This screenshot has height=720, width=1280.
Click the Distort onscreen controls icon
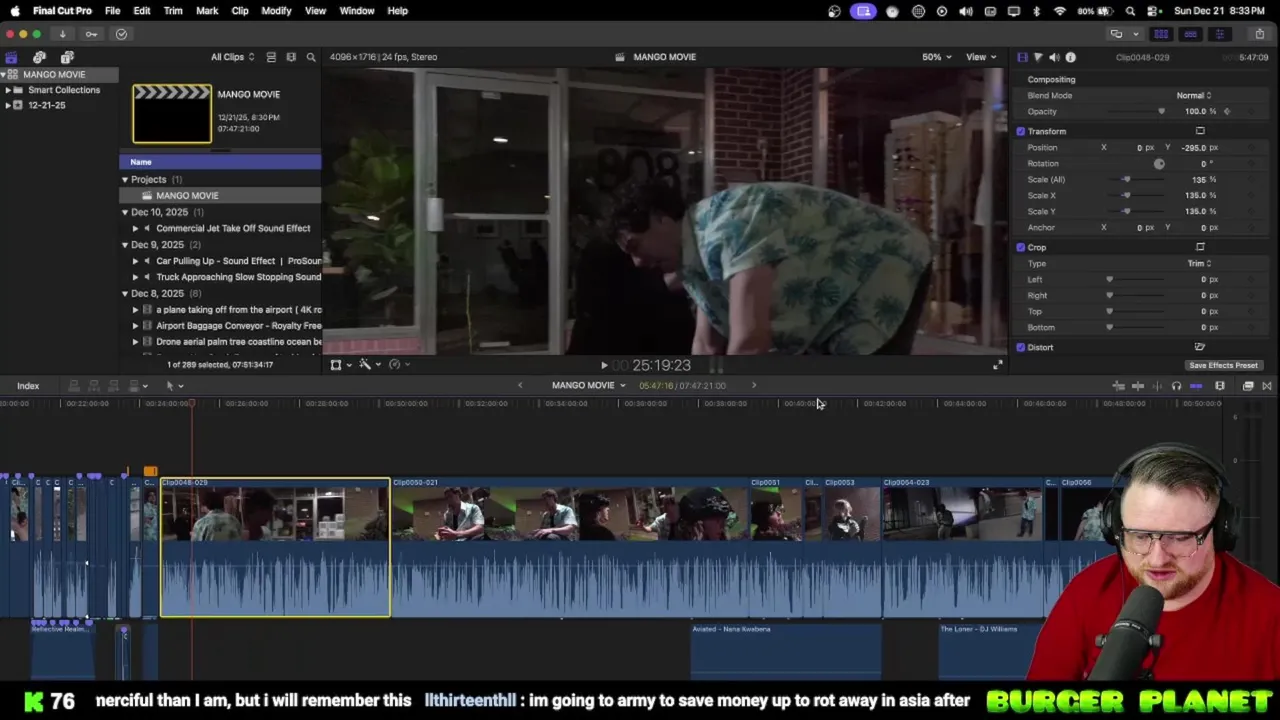[1200, 347]
